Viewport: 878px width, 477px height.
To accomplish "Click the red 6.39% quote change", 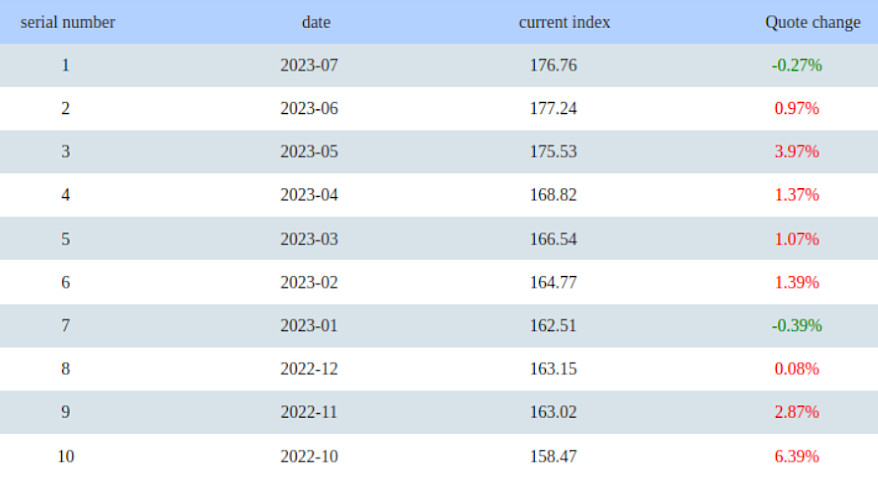I will pyautogui.click(x=796, y=456).
